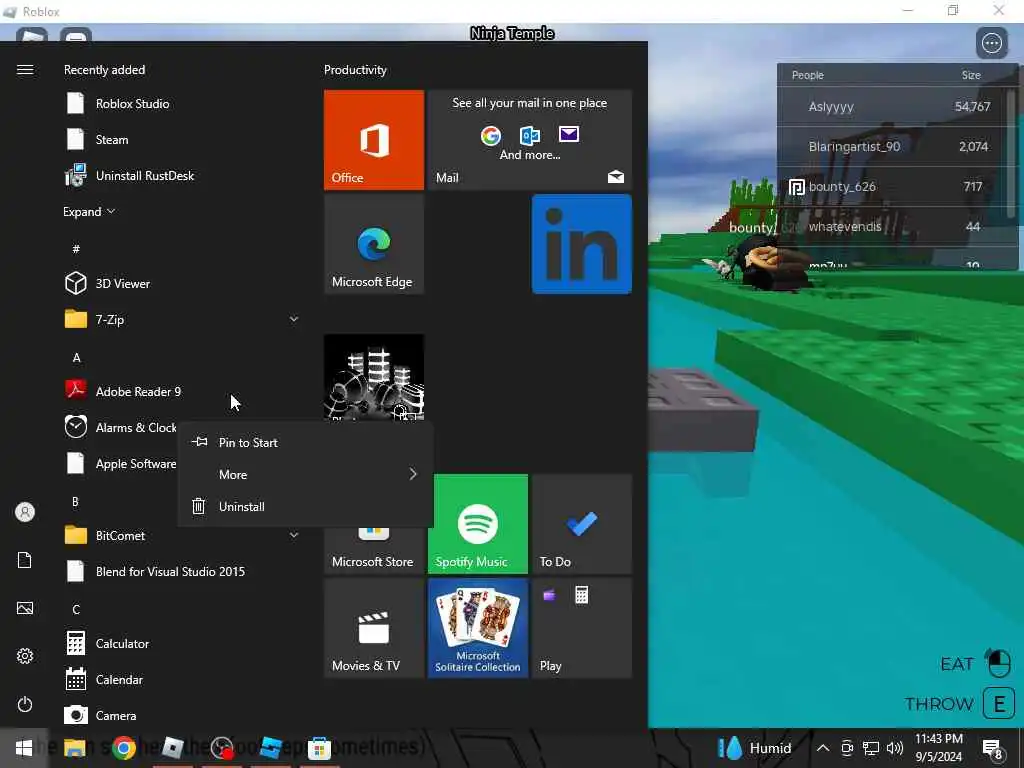Open the Mail tile
Image resolution: width=1024 pixels, height=768 pixels.
(530, 140)
